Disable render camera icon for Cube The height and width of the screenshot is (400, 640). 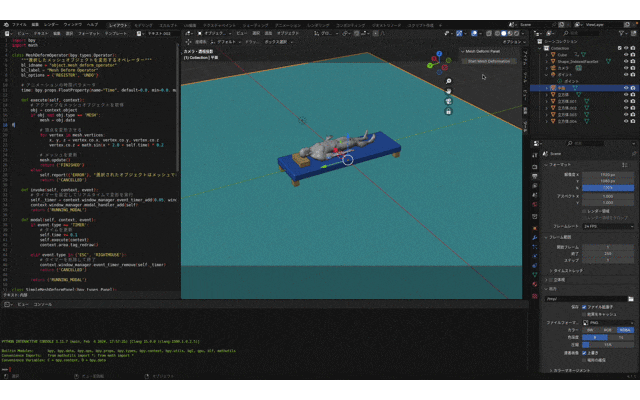click(633, 55)
